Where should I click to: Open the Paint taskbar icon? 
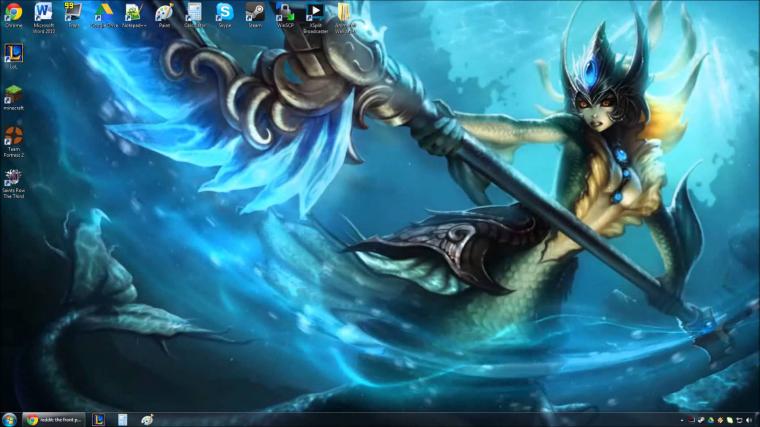click(147, 420)
